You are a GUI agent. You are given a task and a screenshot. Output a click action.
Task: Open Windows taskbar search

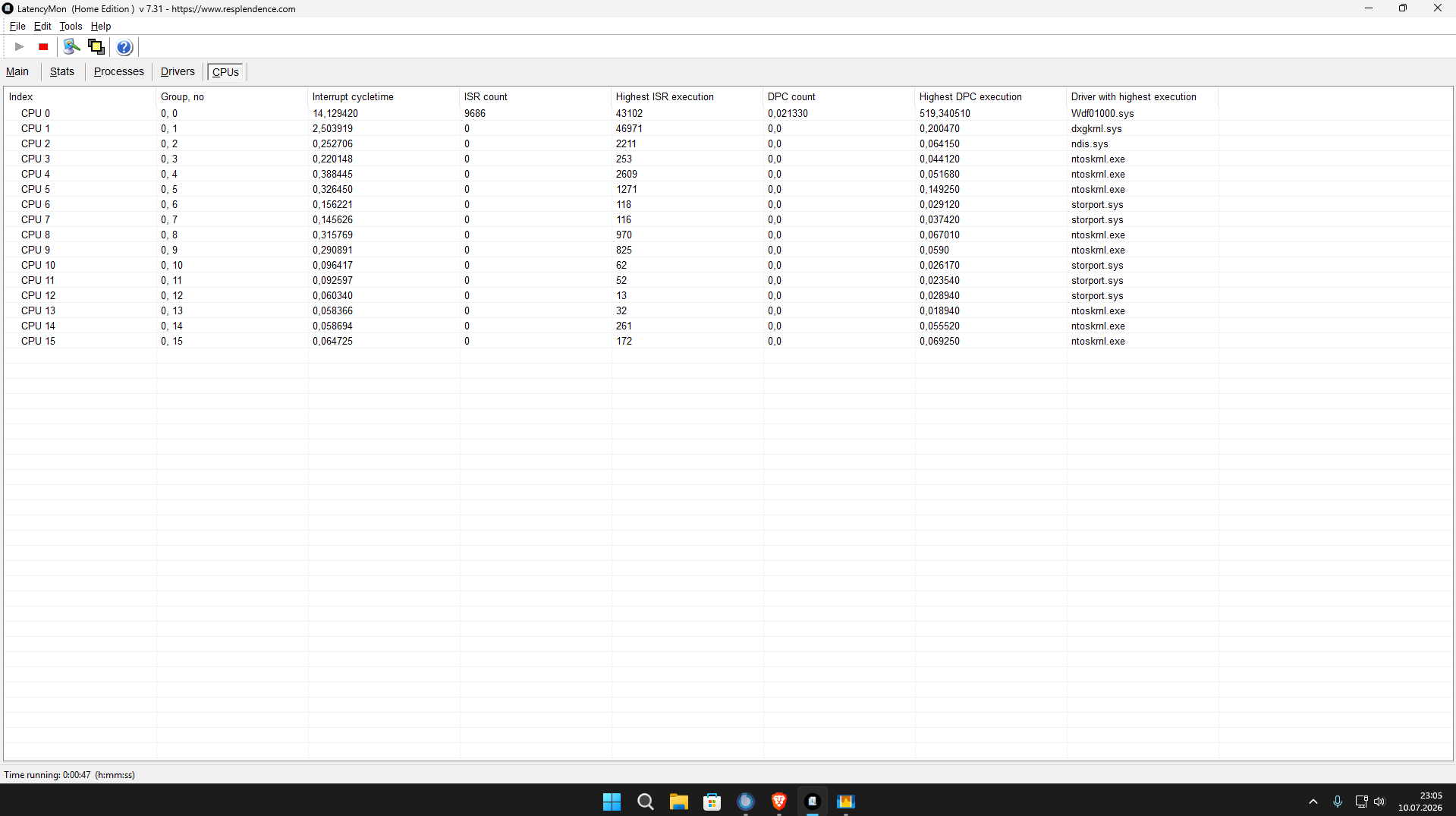[x=645, y=802]
